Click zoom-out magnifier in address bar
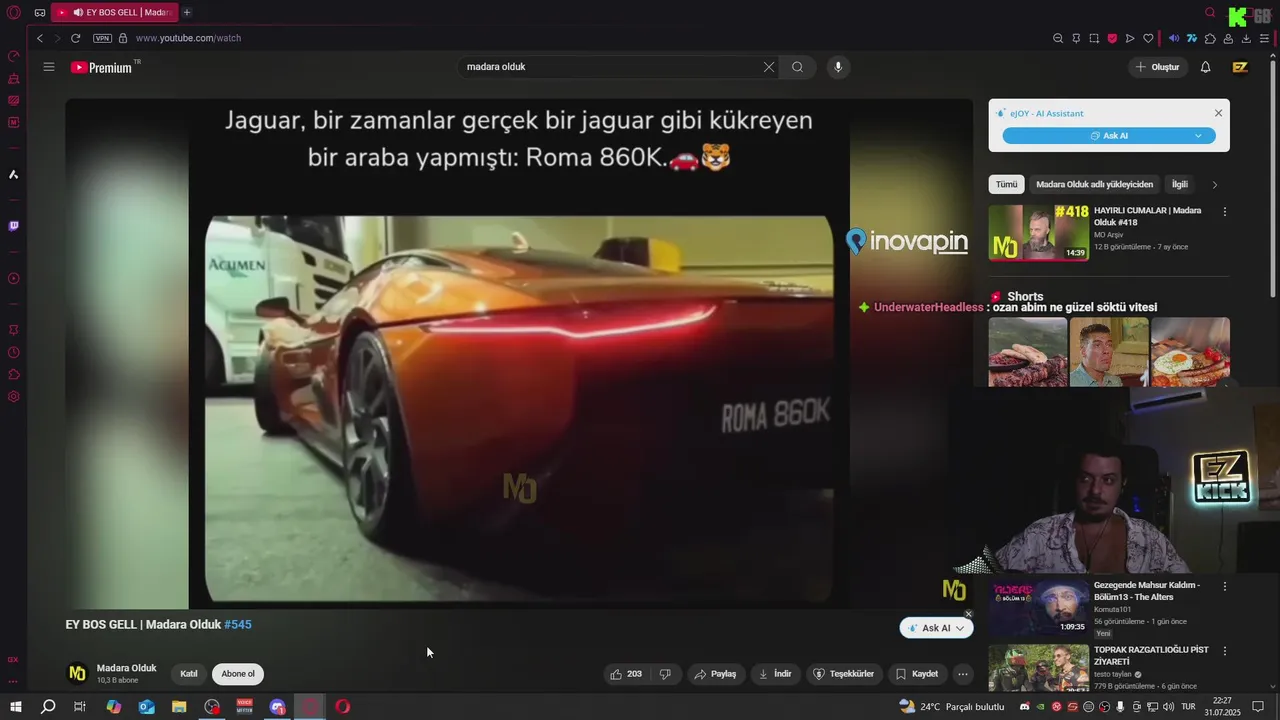The image size is (1280, 720). [1058, 38]
